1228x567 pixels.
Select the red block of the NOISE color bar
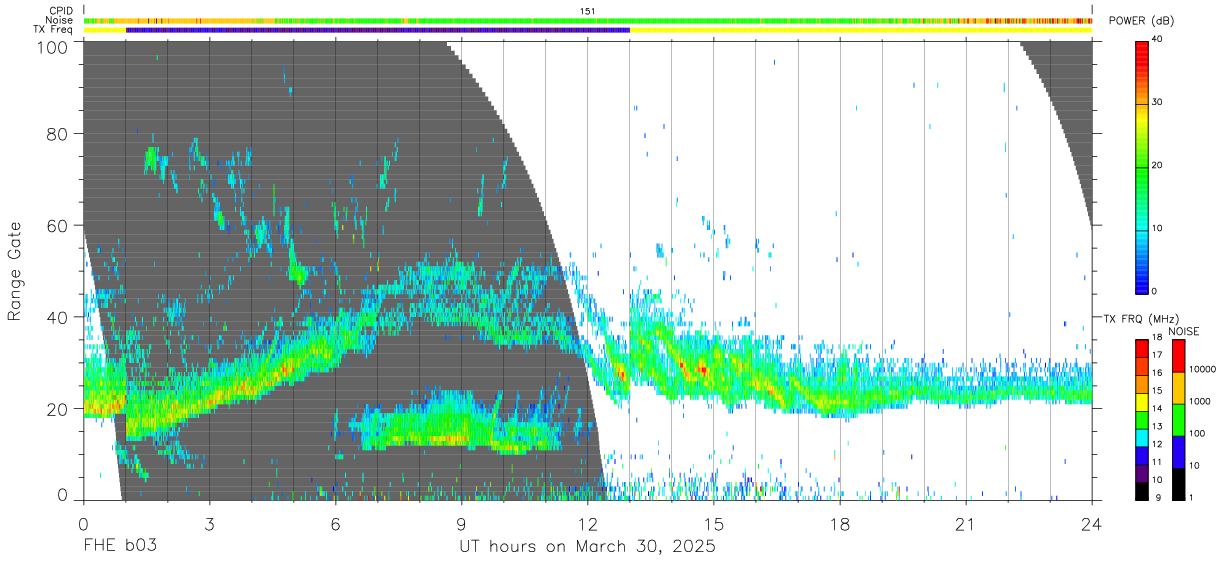(1179, 356)
